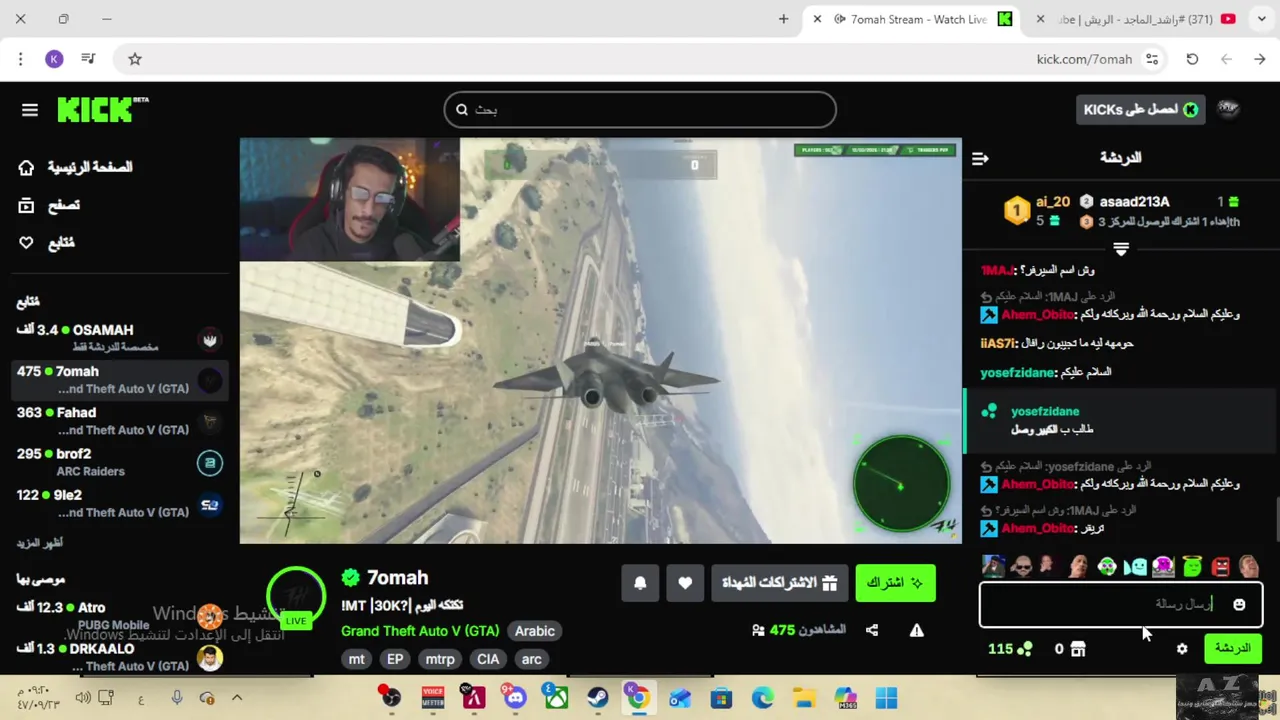The image size is (1280, 720).
Task: Open the 7omah channel name link
Action: (x=397, y=577)
